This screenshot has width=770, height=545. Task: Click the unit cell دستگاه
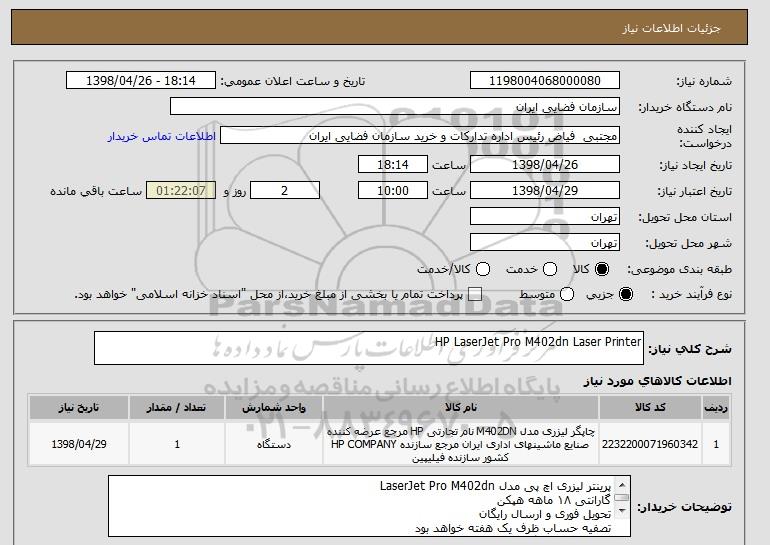274,444
